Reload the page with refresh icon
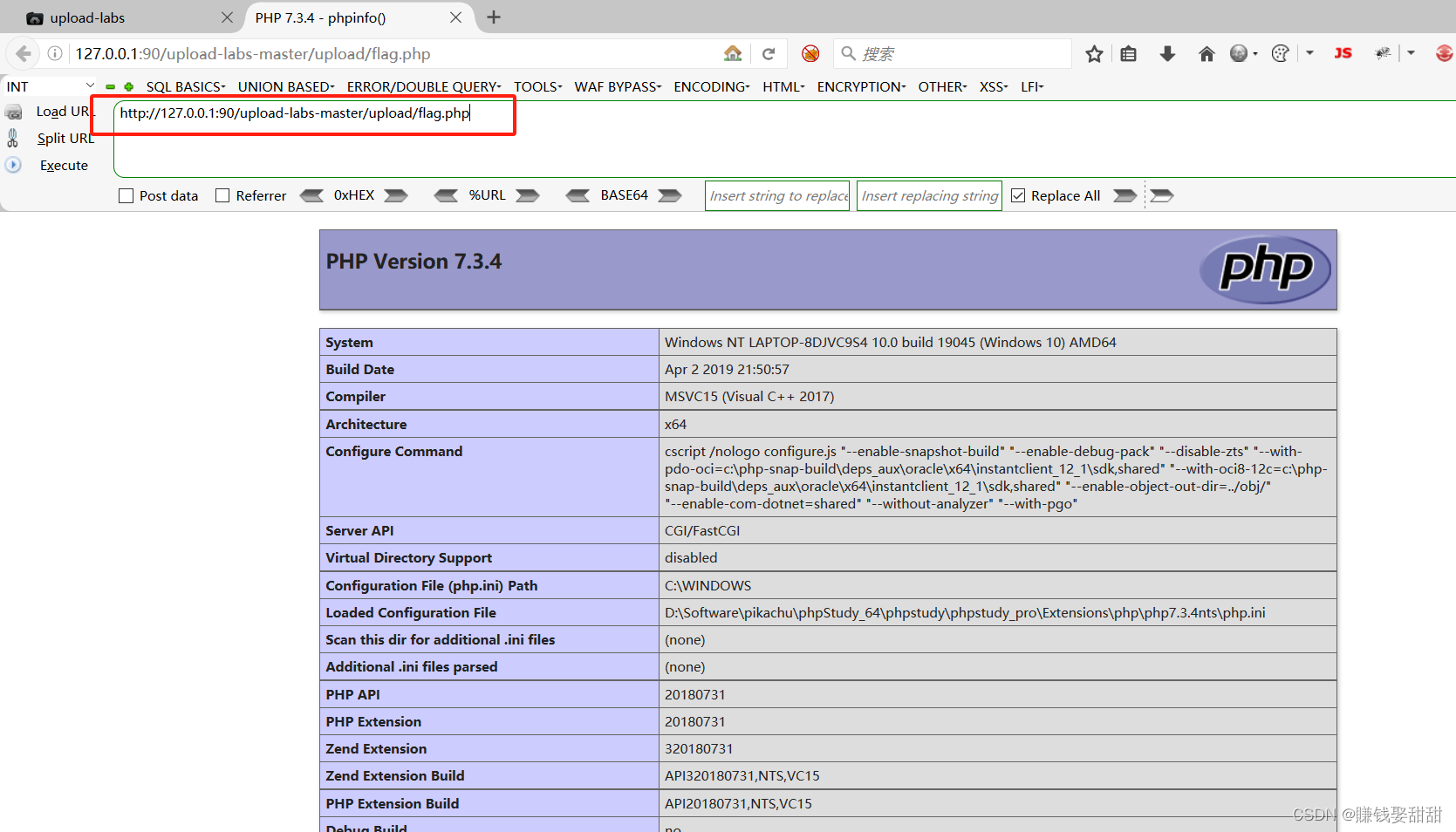This screenshot has width=1456, height=832. coord(769,53)
